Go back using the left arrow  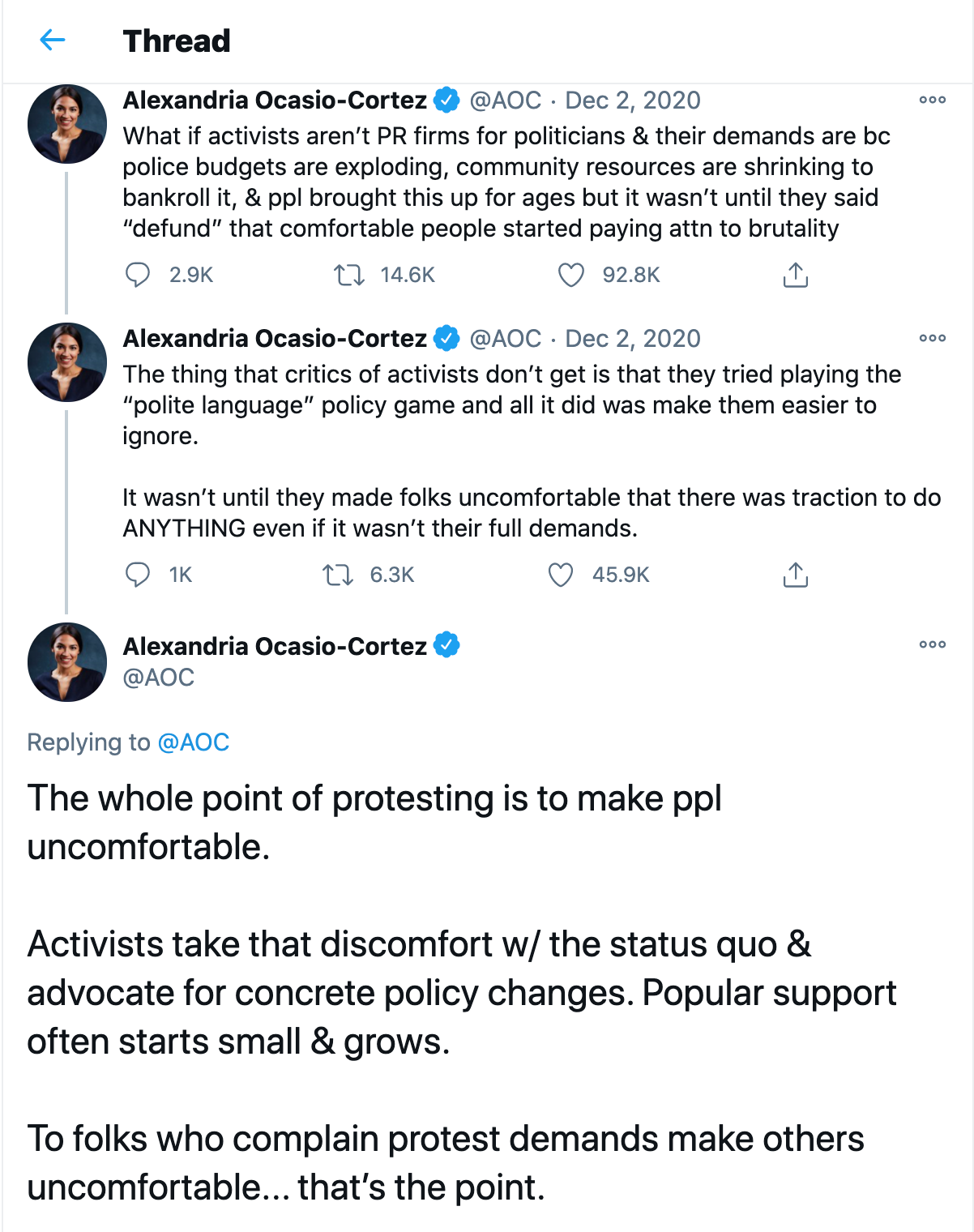point(53,40)
